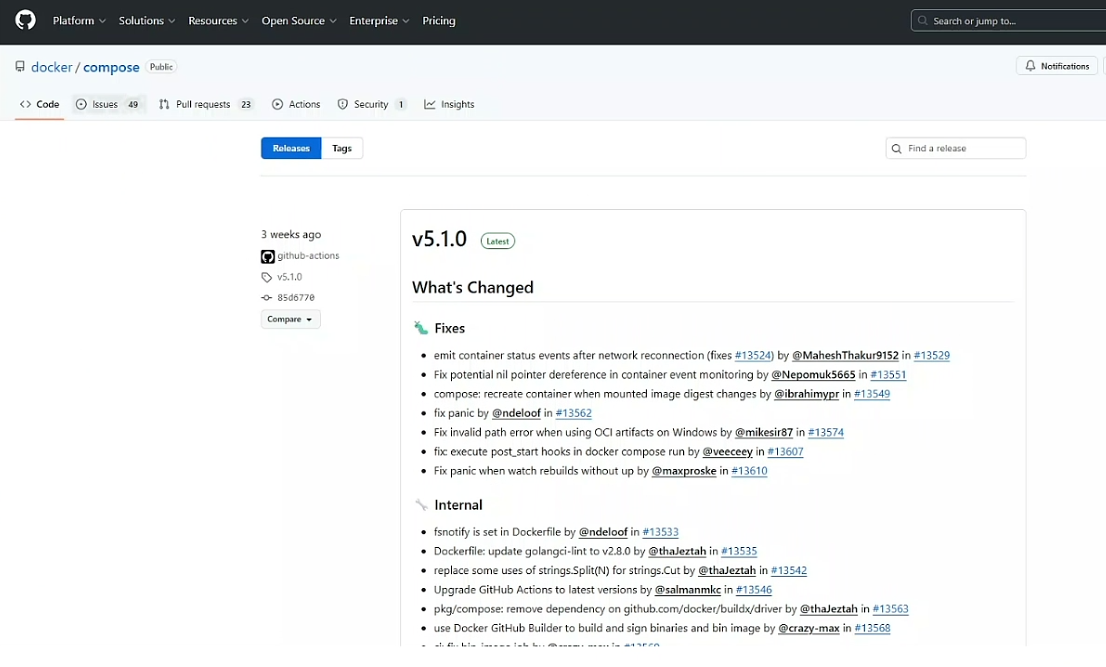Switch to the Tags view

coord(342,148)
